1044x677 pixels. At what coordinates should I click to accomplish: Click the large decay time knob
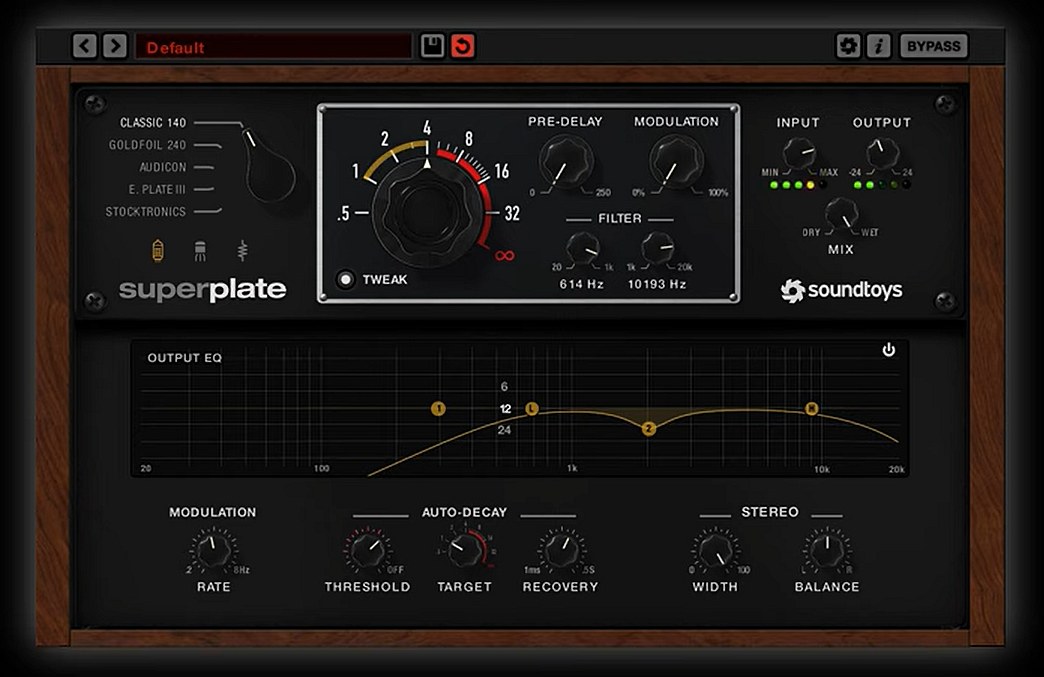coord(427,212)
